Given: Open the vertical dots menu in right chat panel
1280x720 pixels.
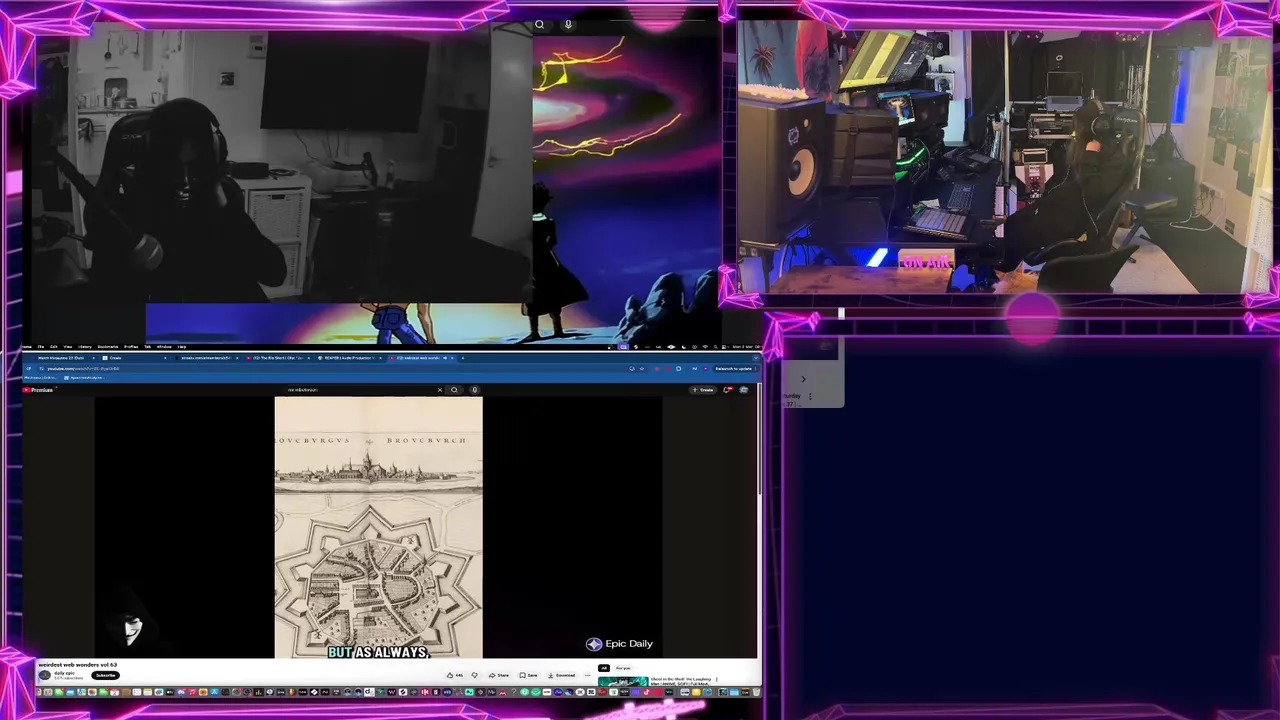Looking at the screenshot, I should click(x=810, y=397).
